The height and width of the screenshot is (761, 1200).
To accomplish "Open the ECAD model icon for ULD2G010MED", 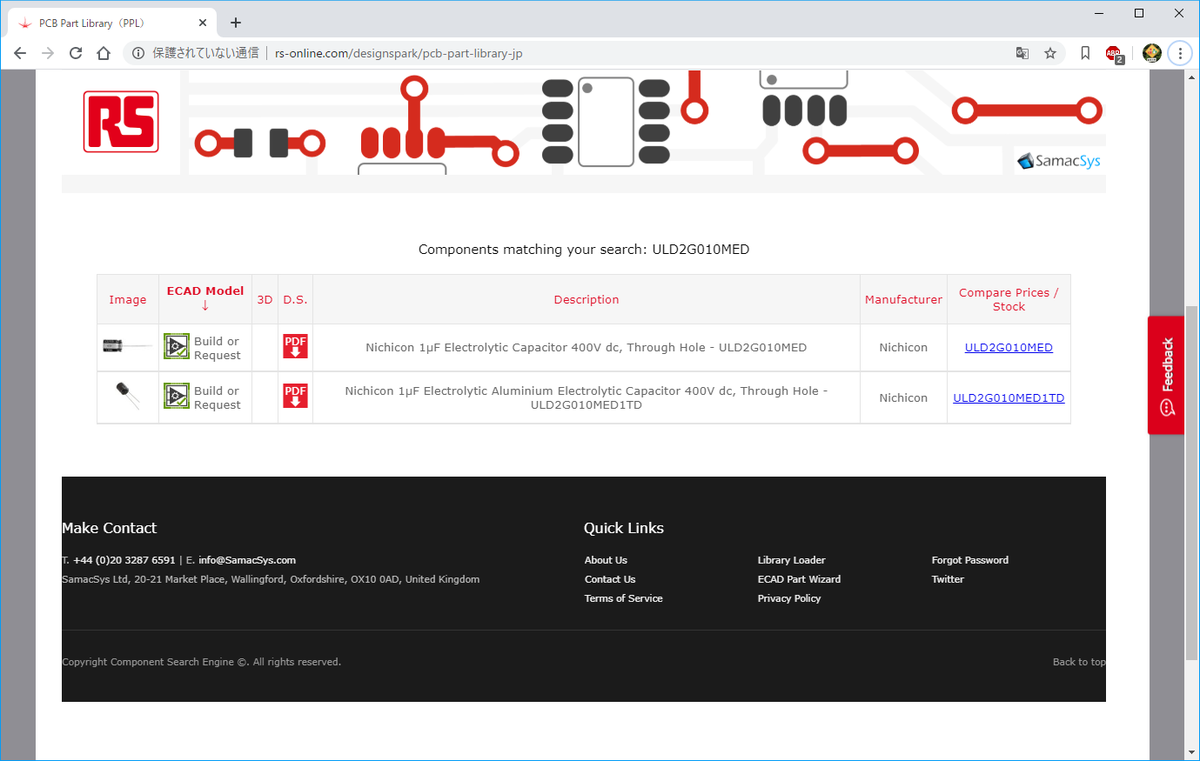I will tap(176, 347).
